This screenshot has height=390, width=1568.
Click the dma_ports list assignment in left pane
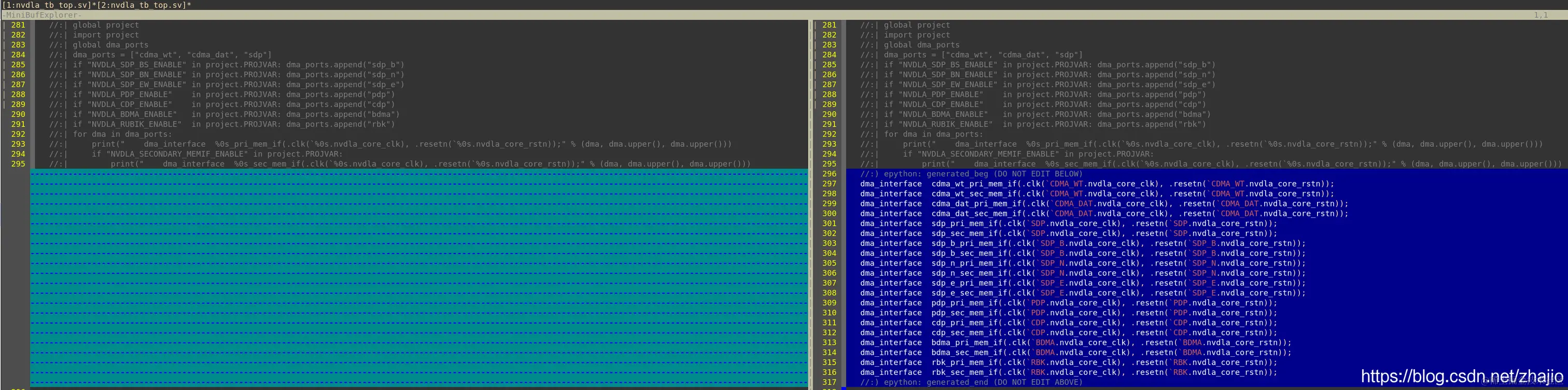172,55
